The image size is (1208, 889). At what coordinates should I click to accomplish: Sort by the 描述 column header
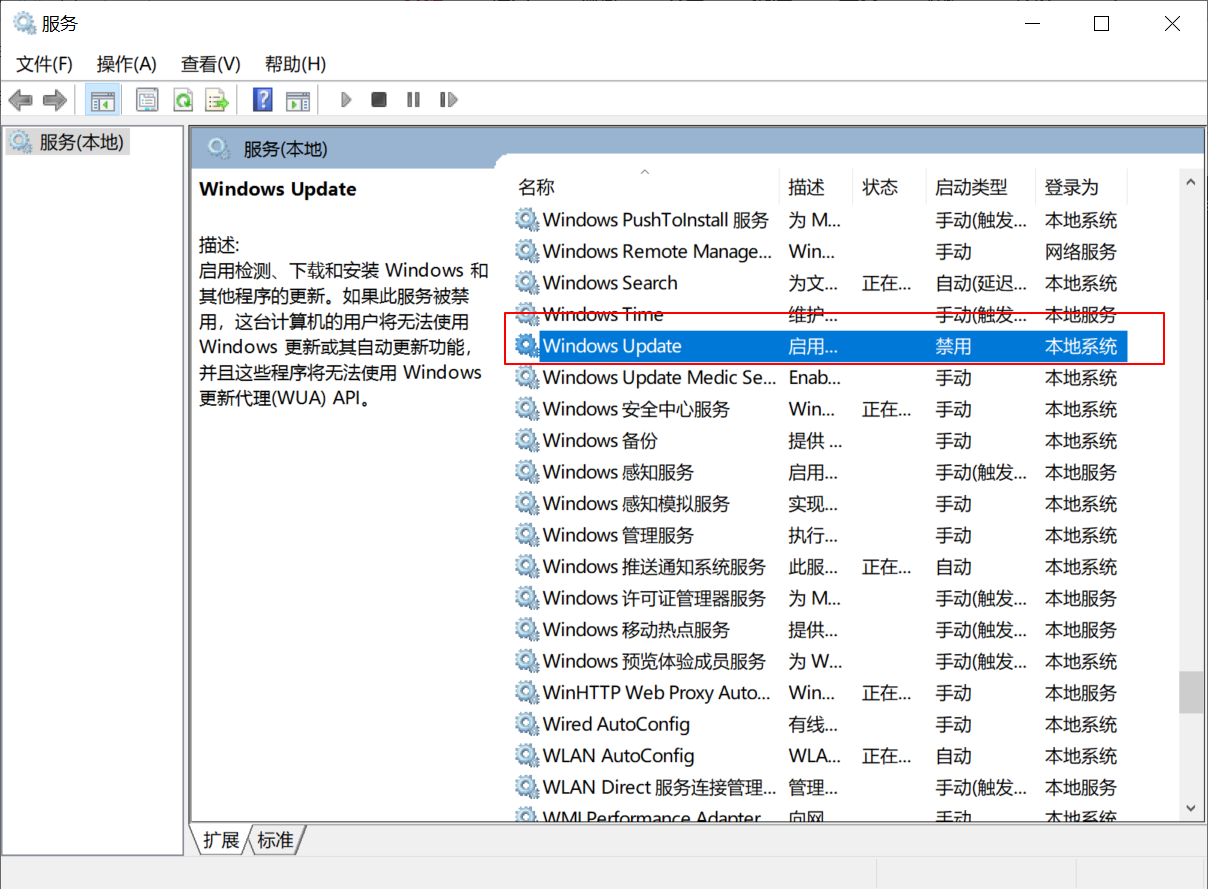815,187
